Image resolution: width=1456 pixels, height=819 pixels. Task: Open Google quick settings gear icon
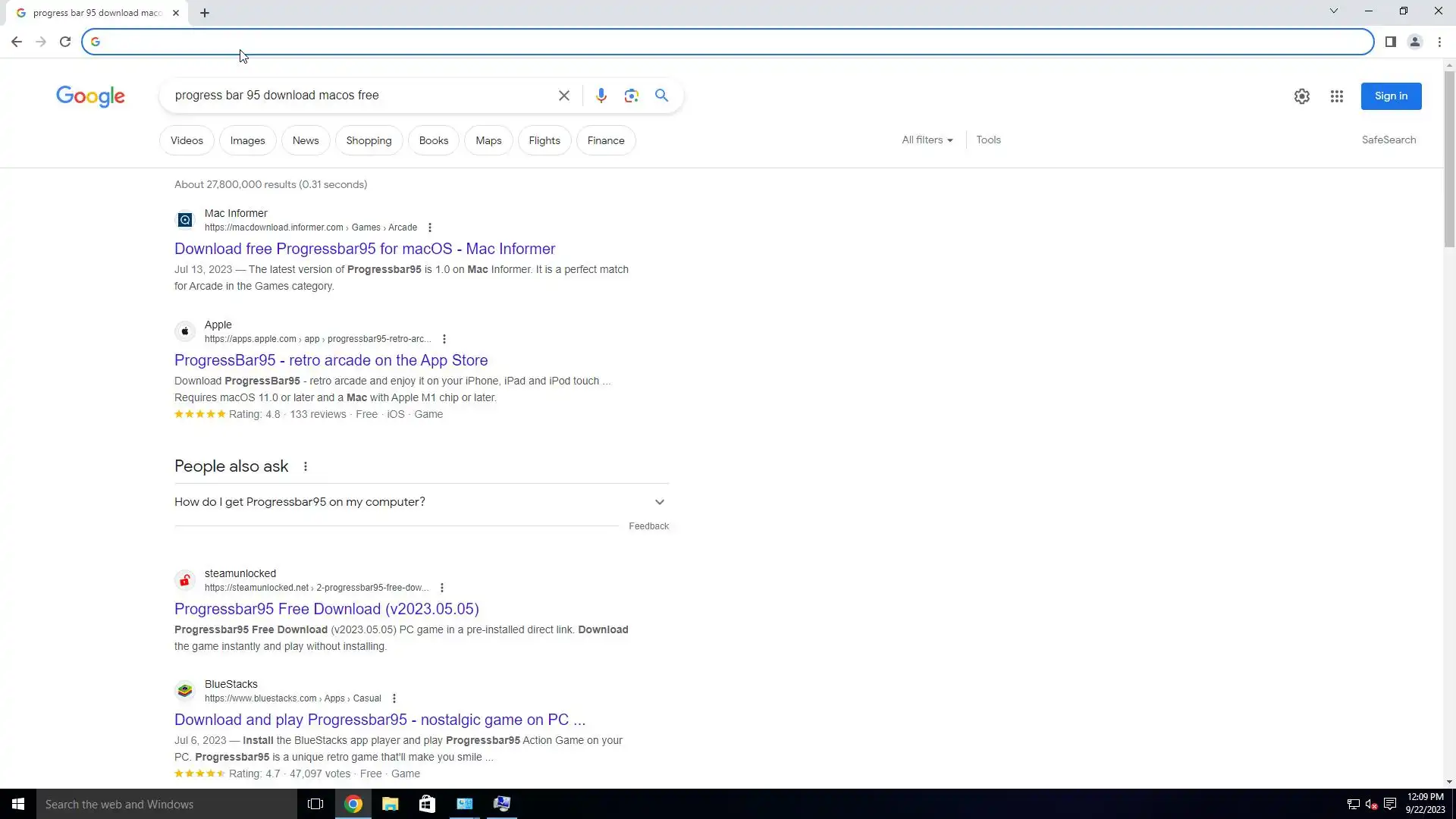(1301, 96)
